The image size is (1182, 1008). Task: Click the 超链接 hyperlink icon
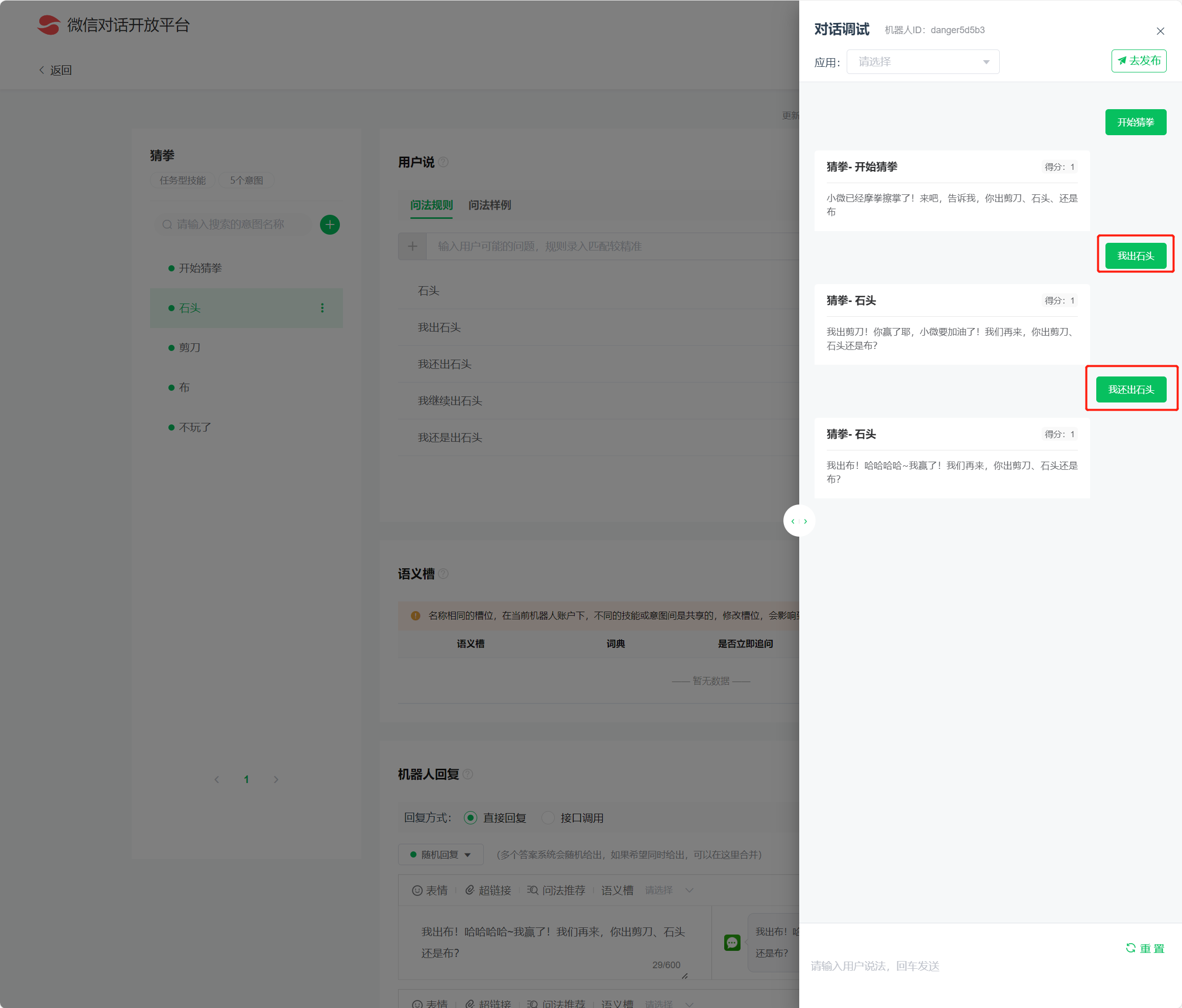470,891
